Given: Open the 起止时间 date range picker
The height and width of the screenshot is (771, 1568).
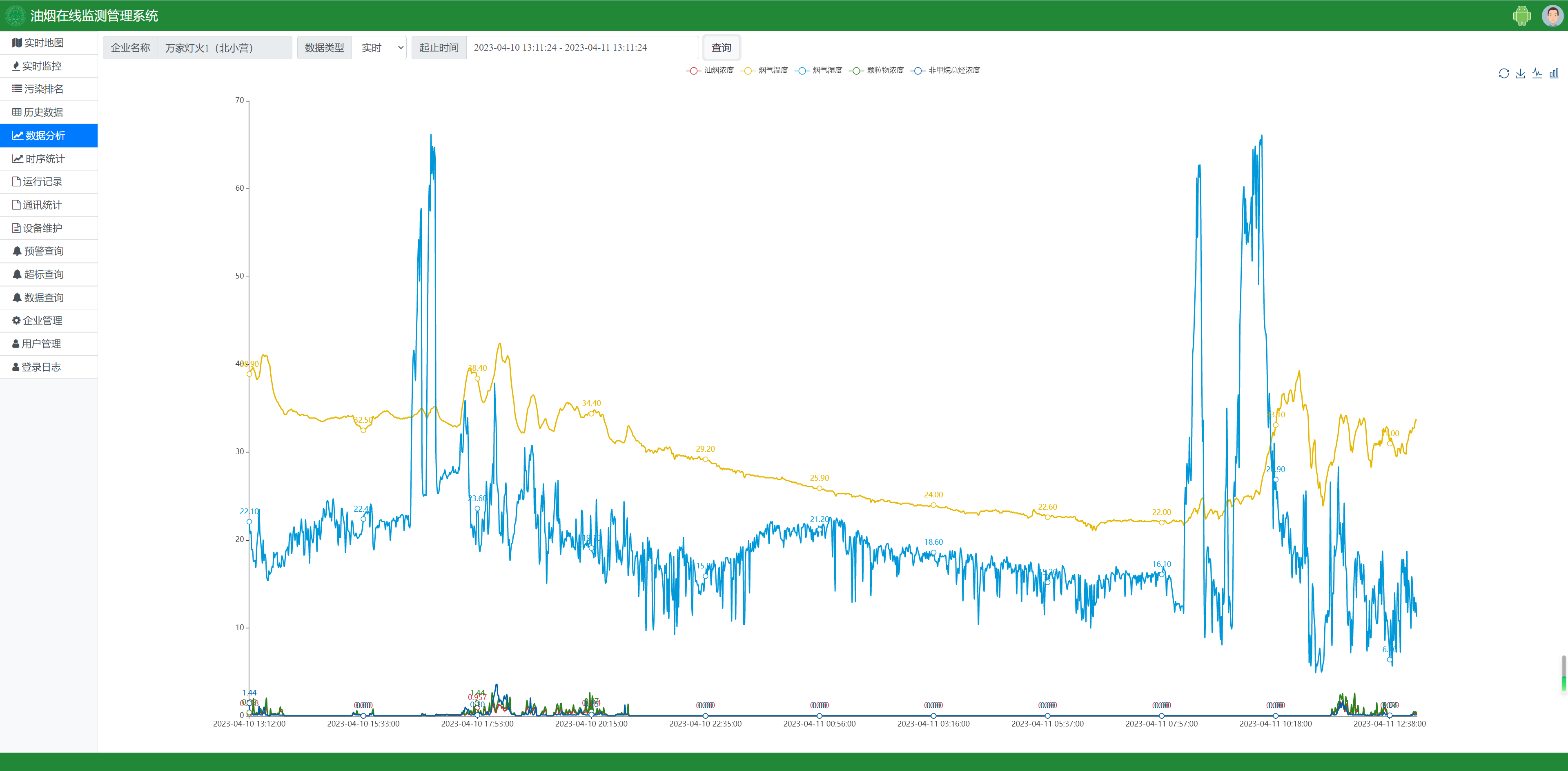Looking at the screenshot, I should [581, 47].
